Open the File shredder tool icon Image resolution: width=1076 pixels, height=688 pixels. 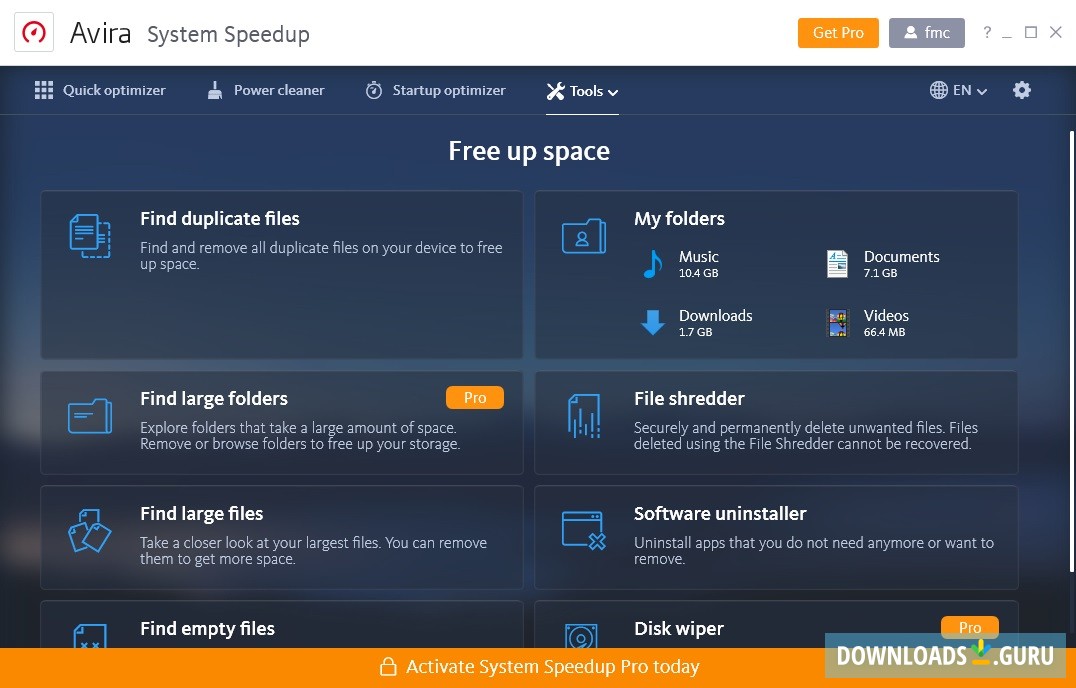[x=583, y=416]
